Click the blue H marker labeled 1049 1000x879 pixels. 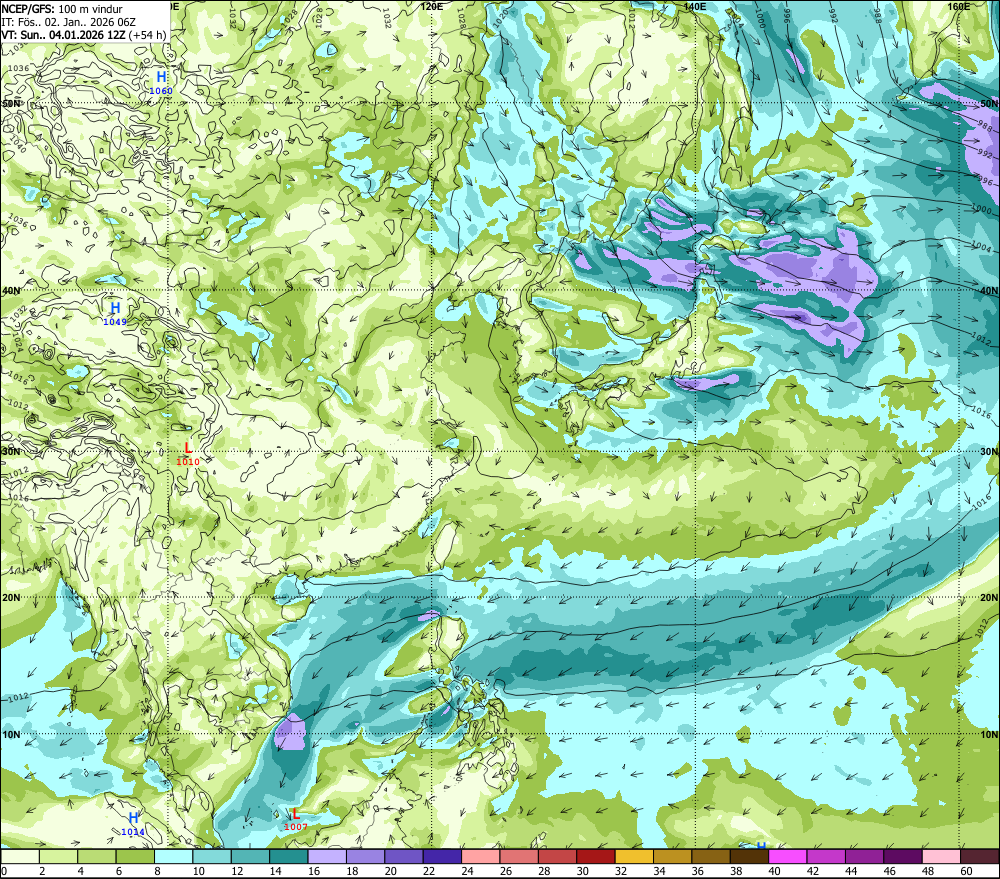coord(115,309)
